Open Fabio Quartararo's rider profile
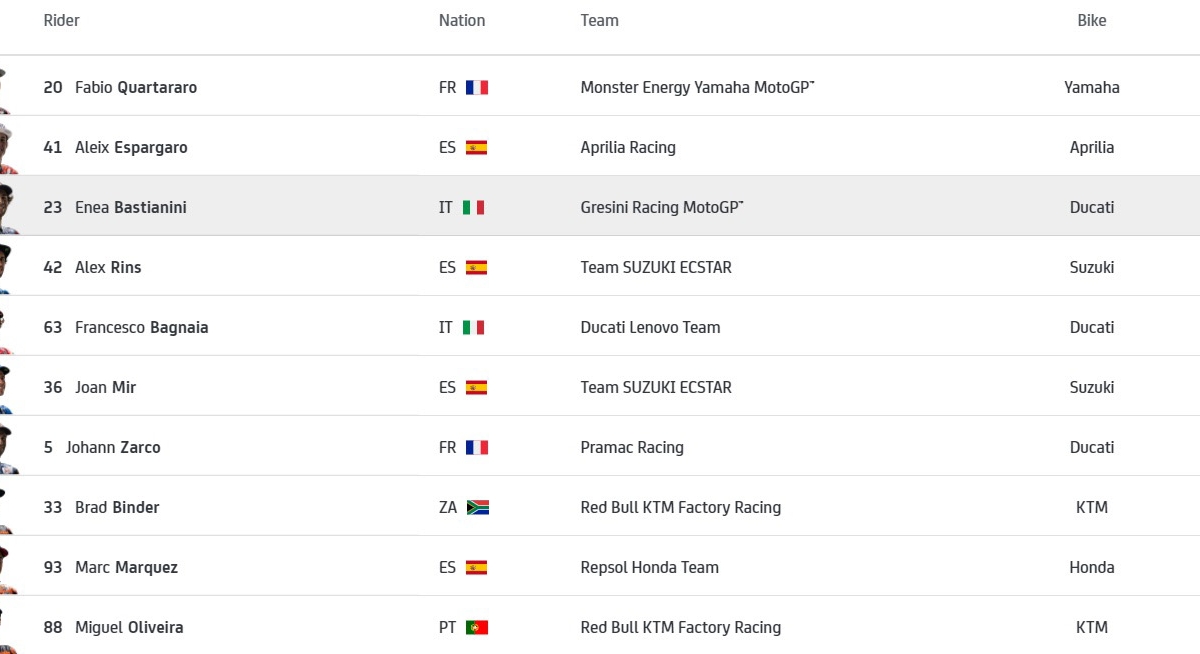Screen dimensions: 1200x654 (135, 88)
